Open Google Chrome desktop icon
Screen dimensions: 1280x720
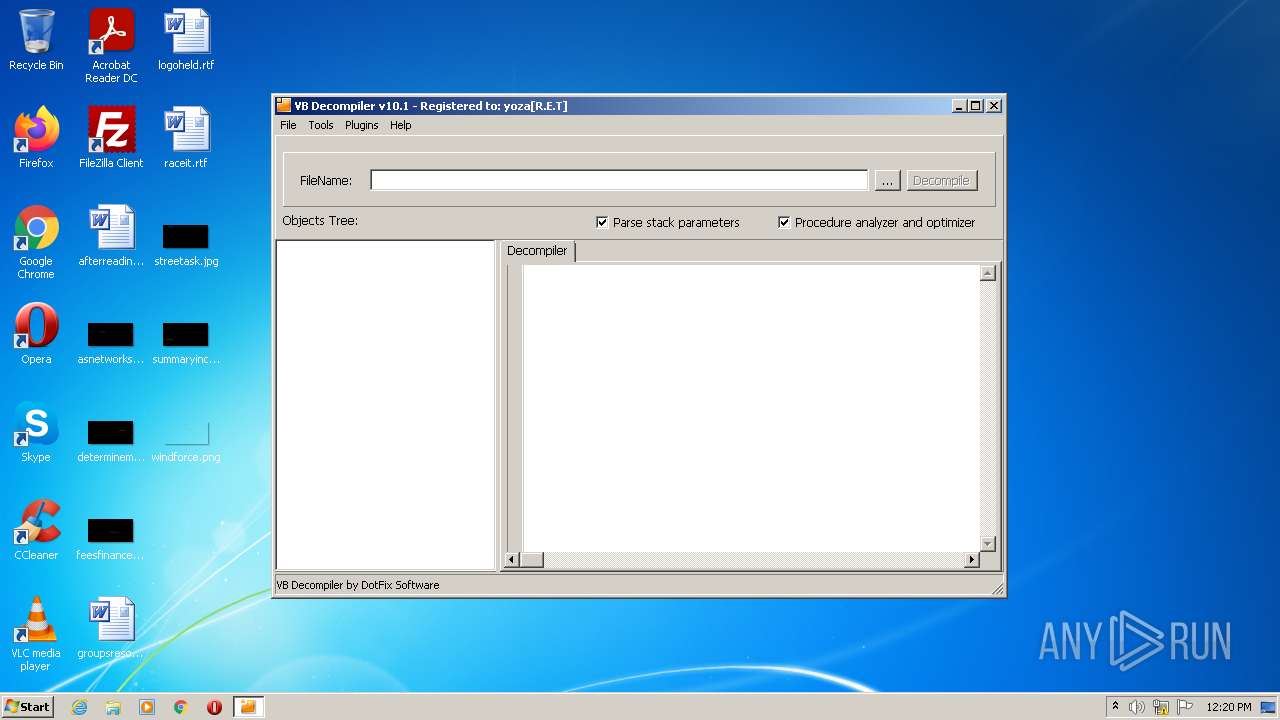(x=36, y=242)
